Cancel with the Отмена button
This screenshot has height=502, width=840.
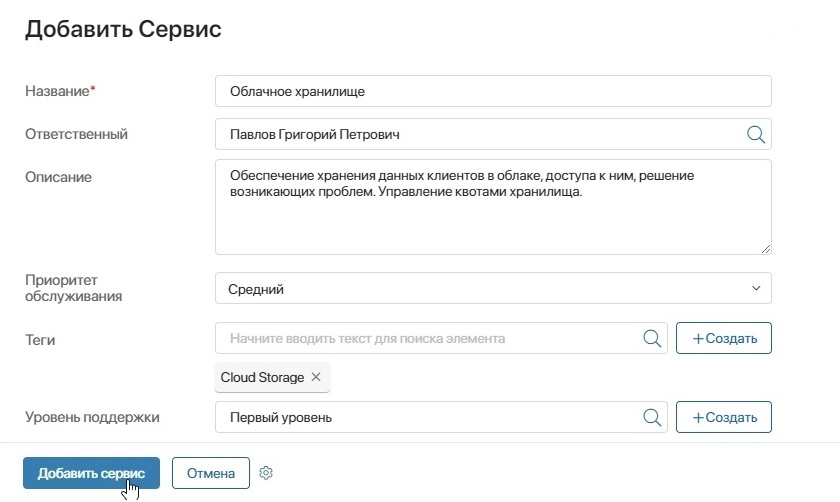(211, 473)
